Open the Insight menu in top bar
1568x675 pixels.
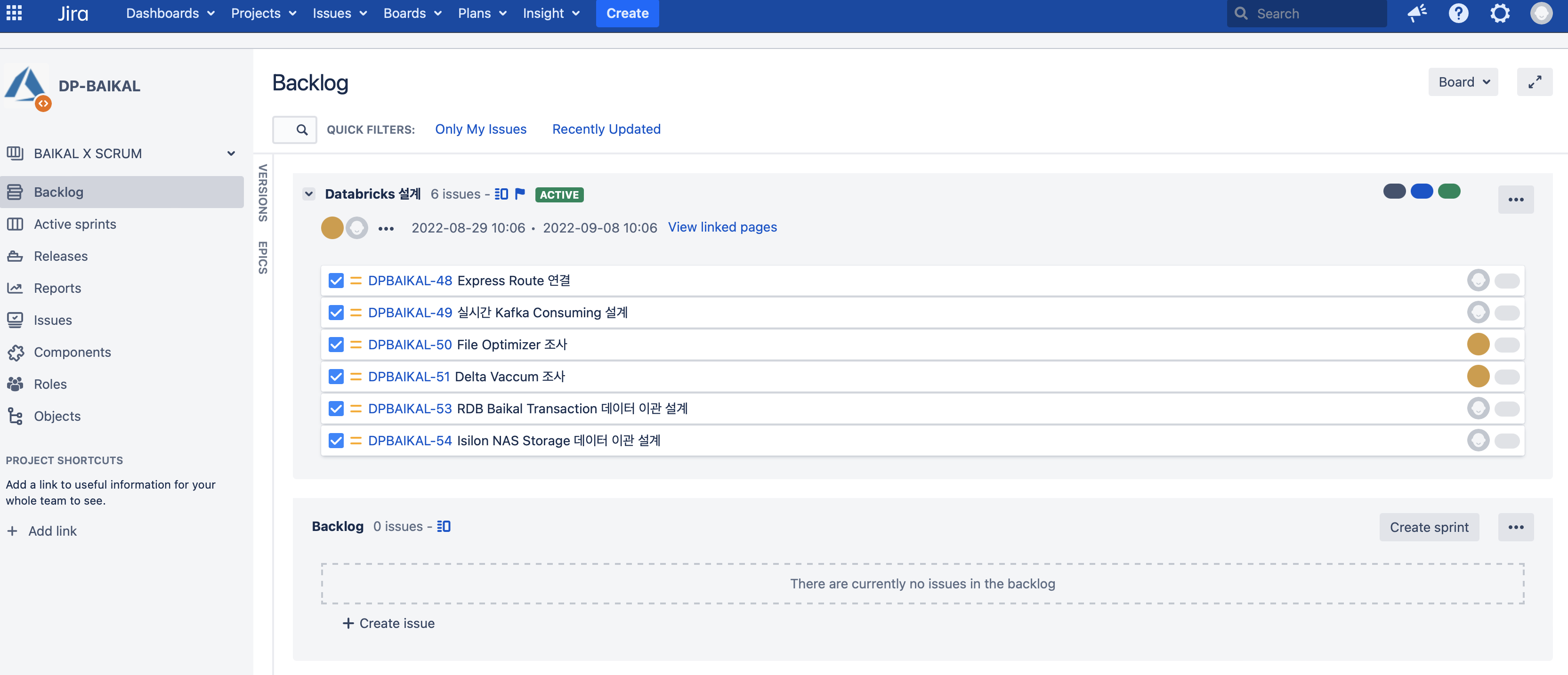551,13
